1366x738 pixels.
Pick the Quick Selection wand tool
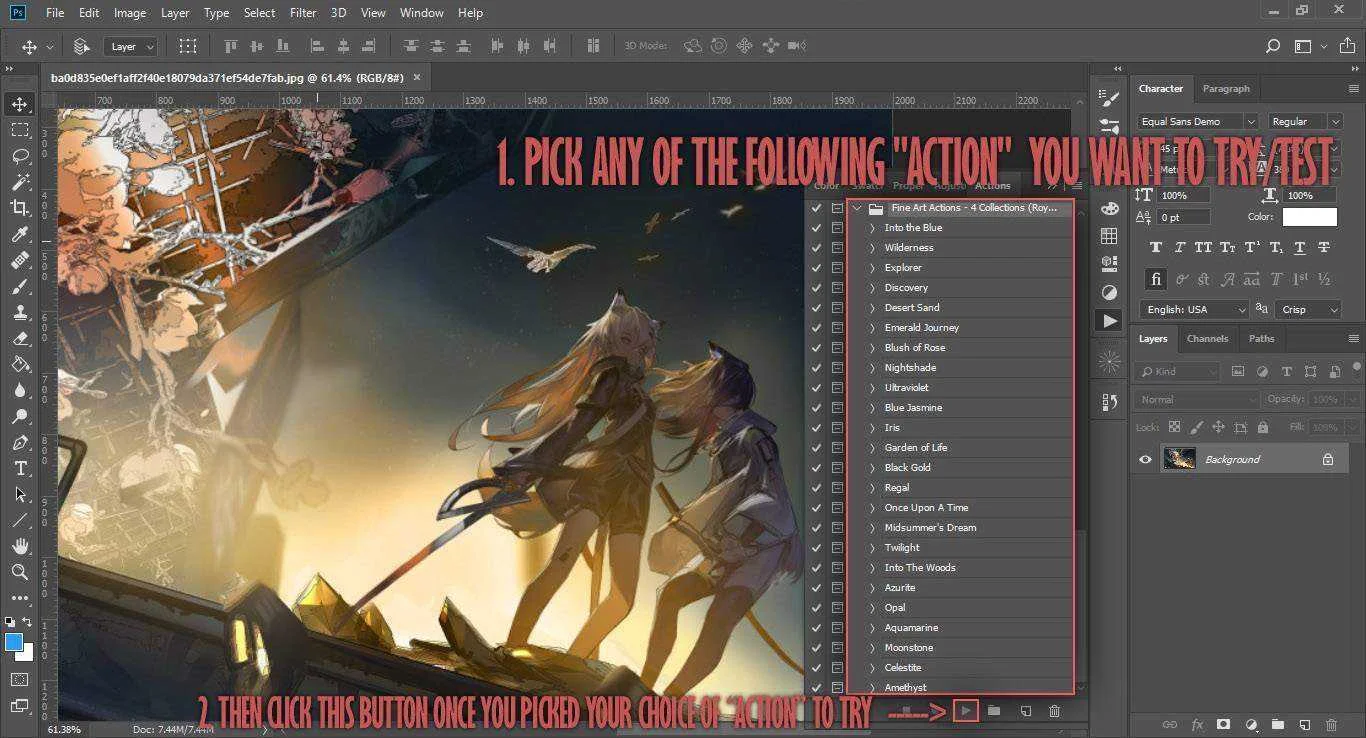(19, 182)
